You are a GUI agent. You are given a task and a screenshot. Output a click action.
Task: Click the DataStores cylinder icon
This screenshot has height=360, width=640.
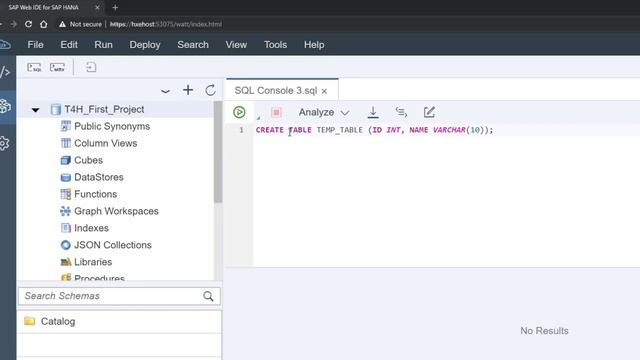[x=65, y=177]
